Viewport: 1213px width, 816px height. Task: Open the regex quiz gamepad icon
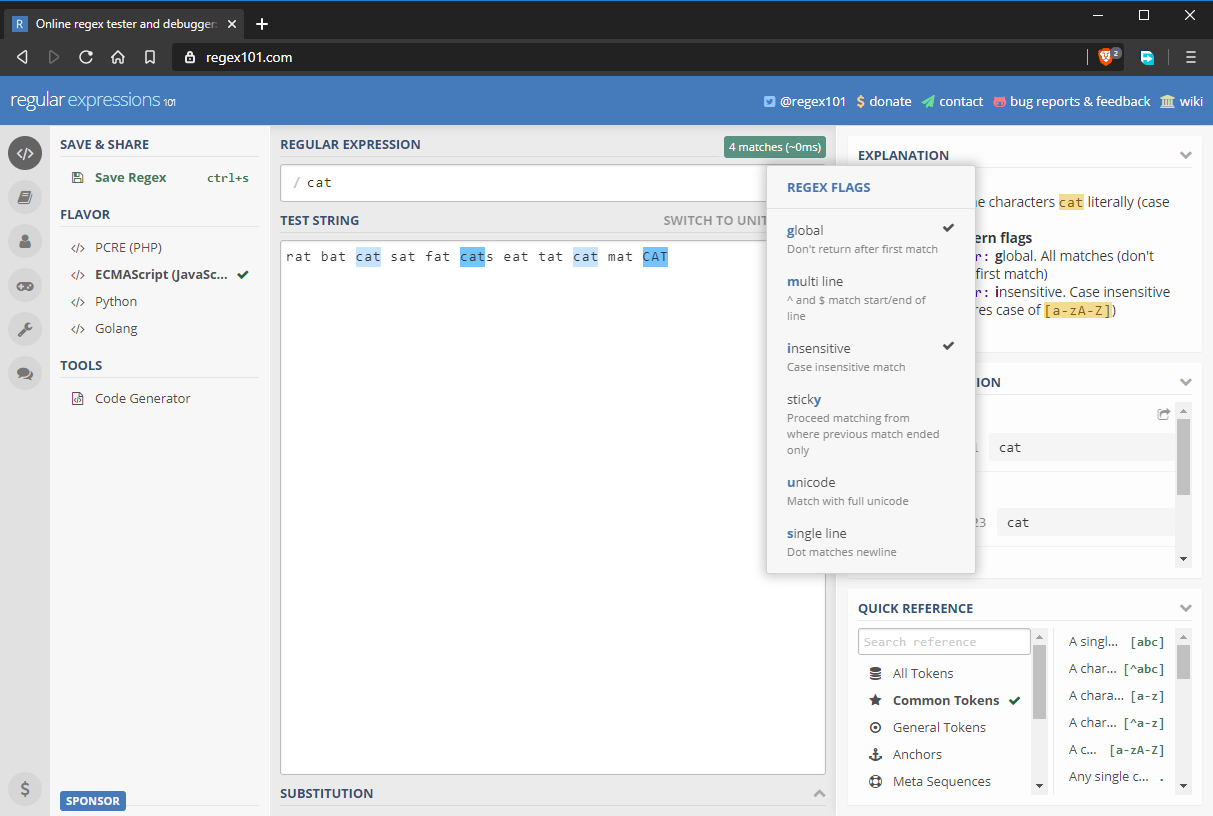[x=25, y=285]
